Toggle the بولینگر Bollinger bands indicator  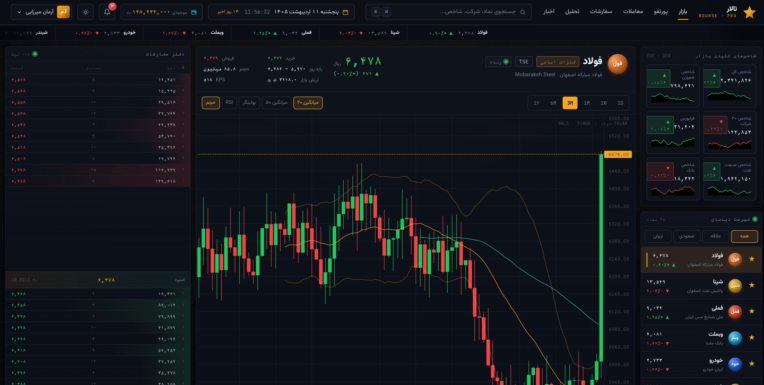click(249, 103)
